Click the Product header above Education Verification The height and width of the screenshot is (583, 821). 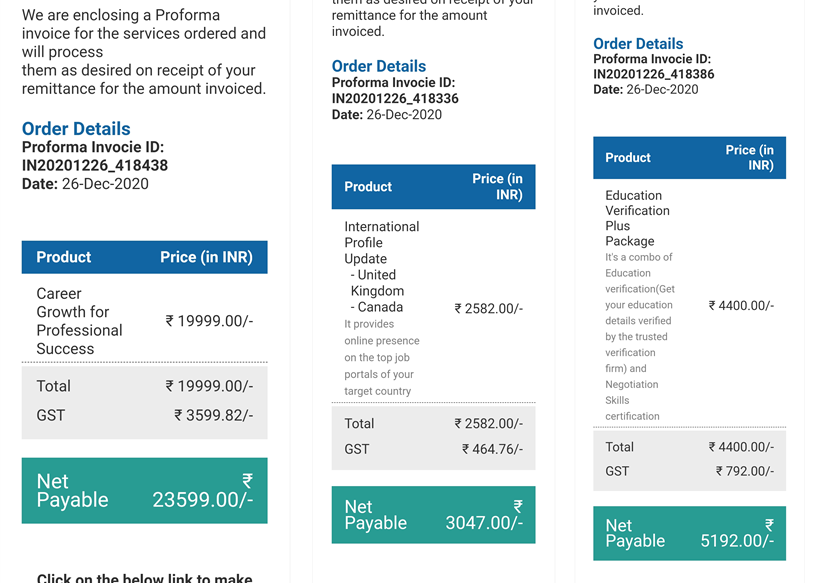tap(628, 157)
